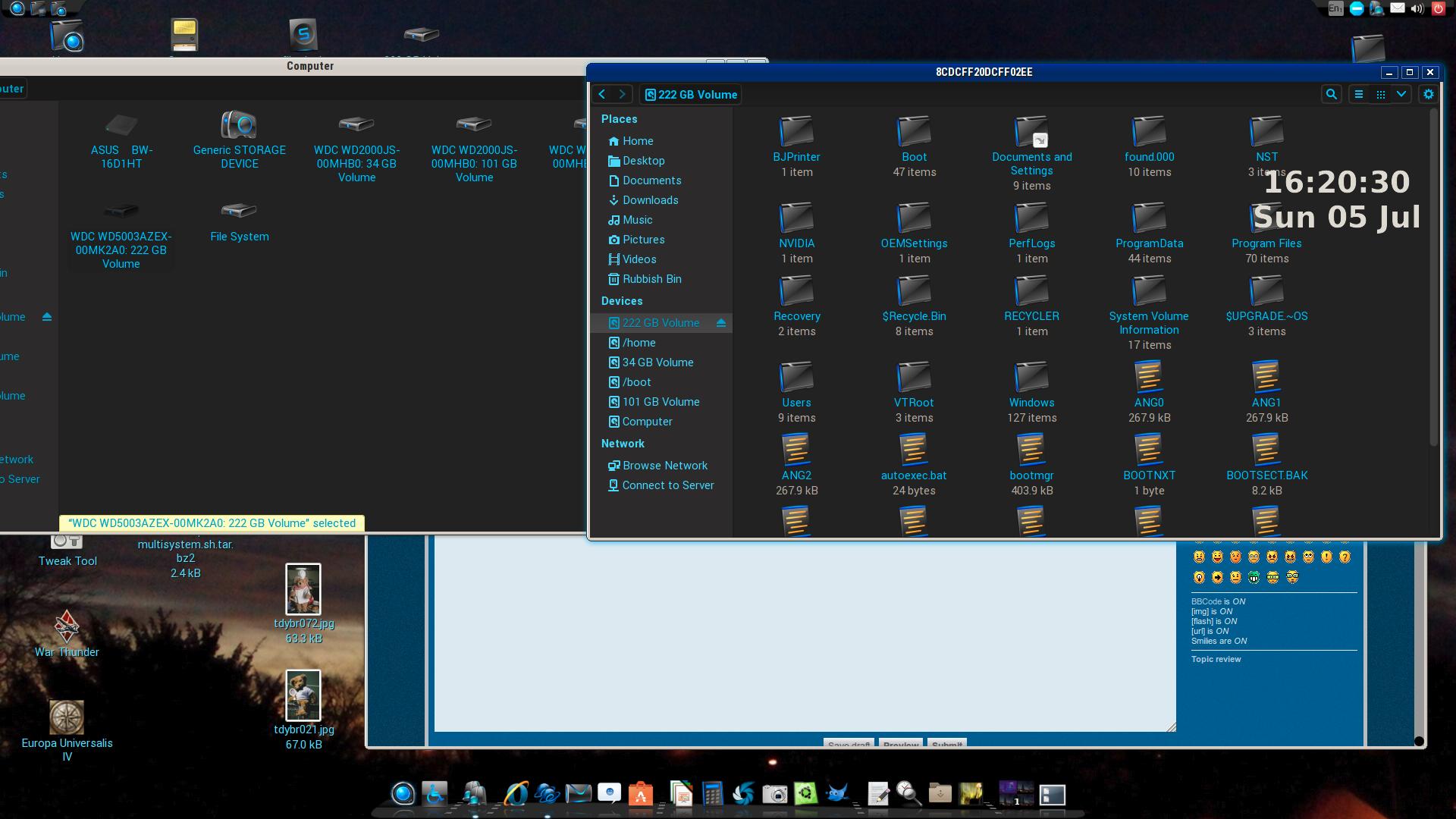This screenshot has height=819, width=1456.
Task: Select File System drive in Computer window
Action: coord(239,211)
